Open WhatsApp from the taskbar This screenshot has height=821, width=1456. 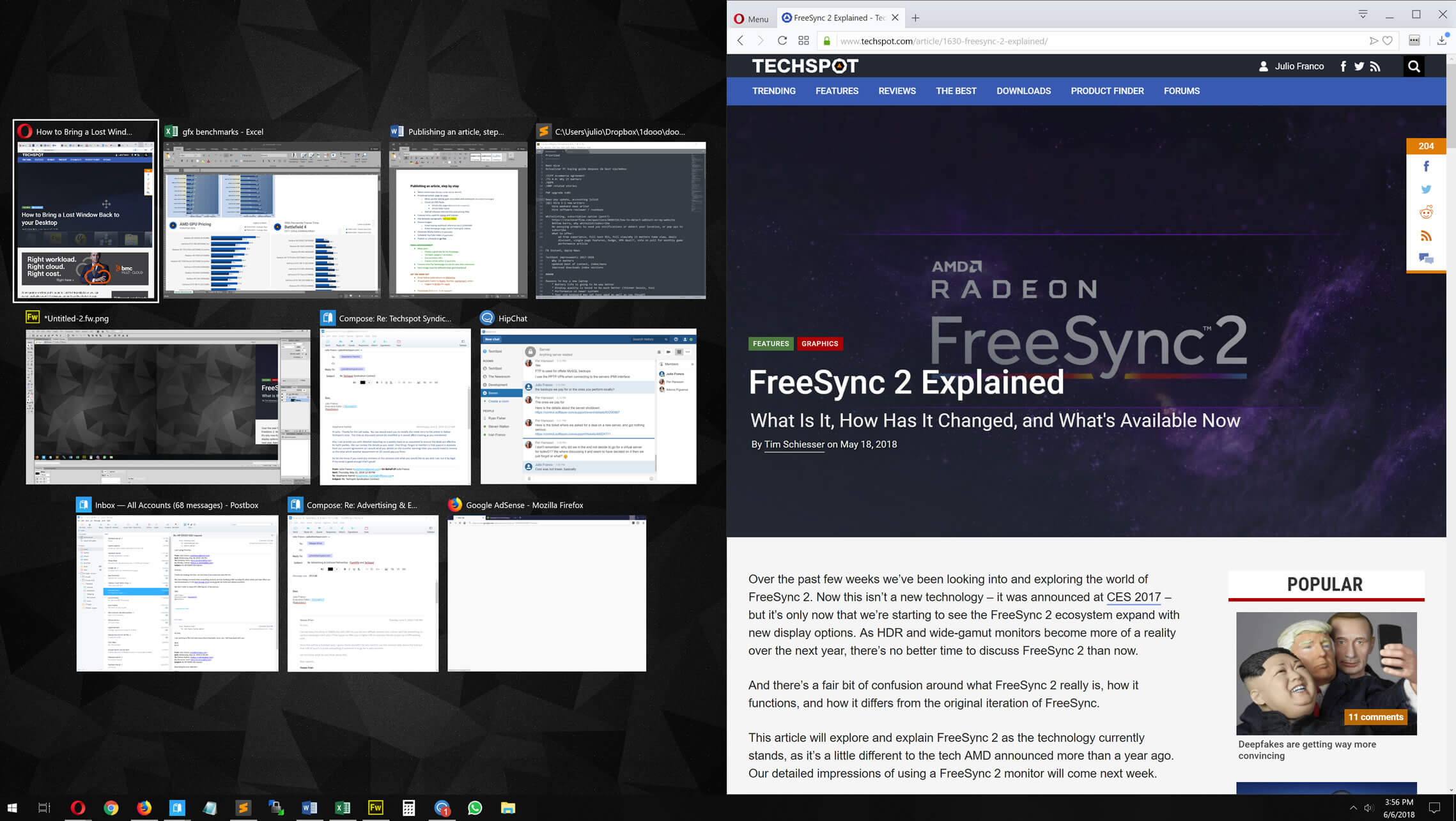(x=475, y=808)
